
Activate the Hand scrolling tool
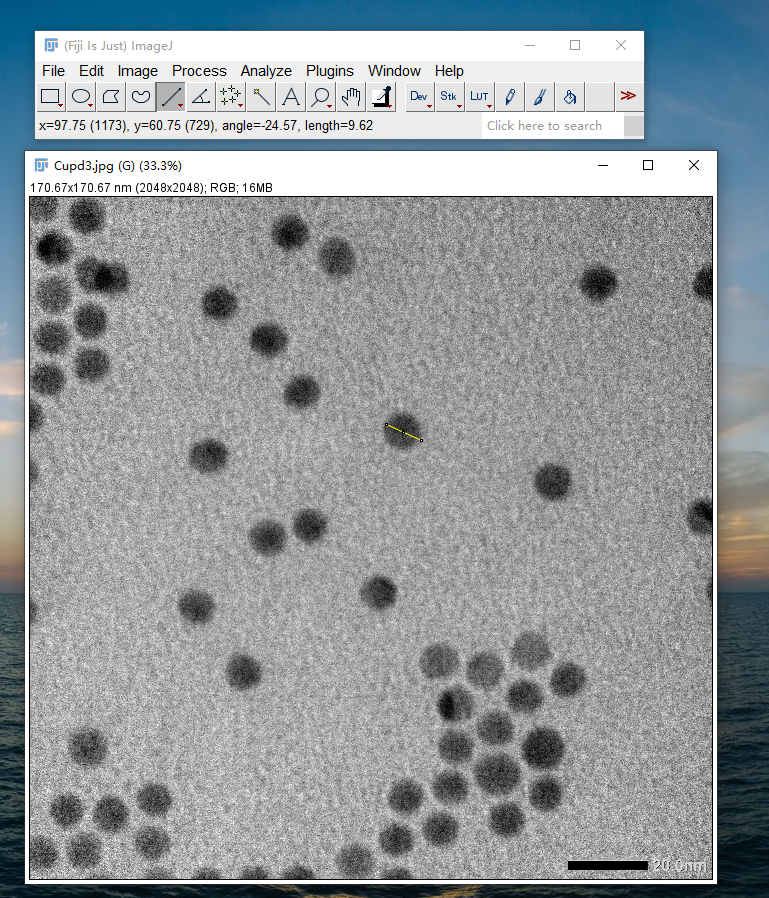click(351, 97)
